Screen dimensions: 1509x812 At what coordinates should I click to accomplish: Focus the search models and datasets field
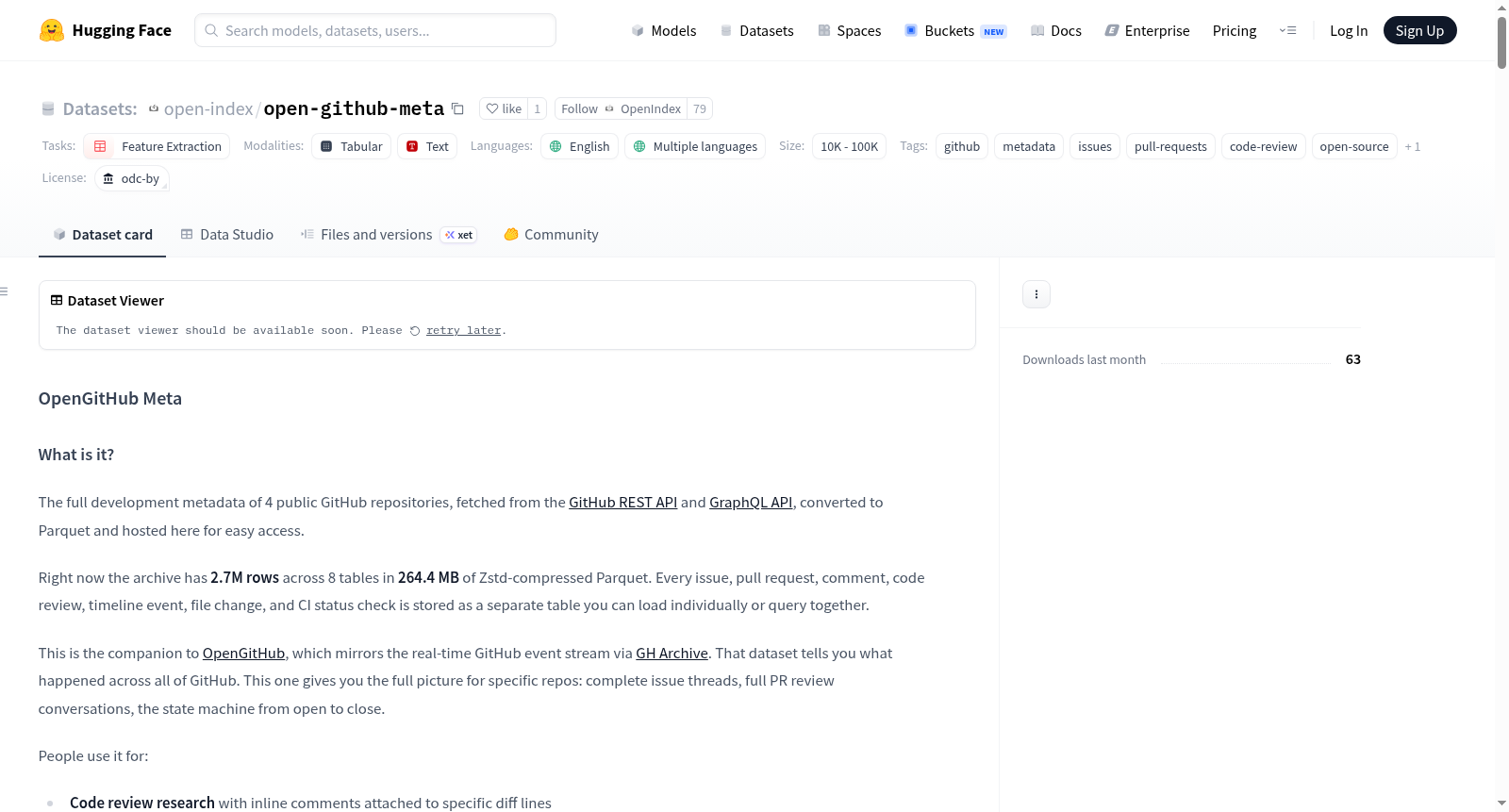[375, 30]
